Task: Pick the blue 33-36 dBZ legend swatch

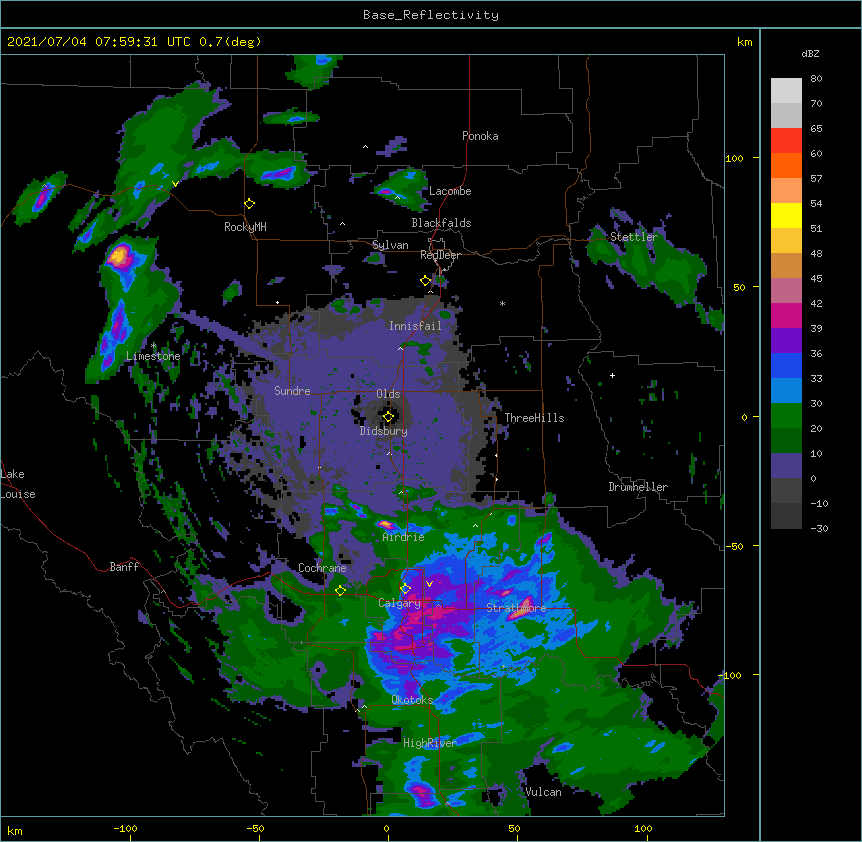Action: (786, 365)
